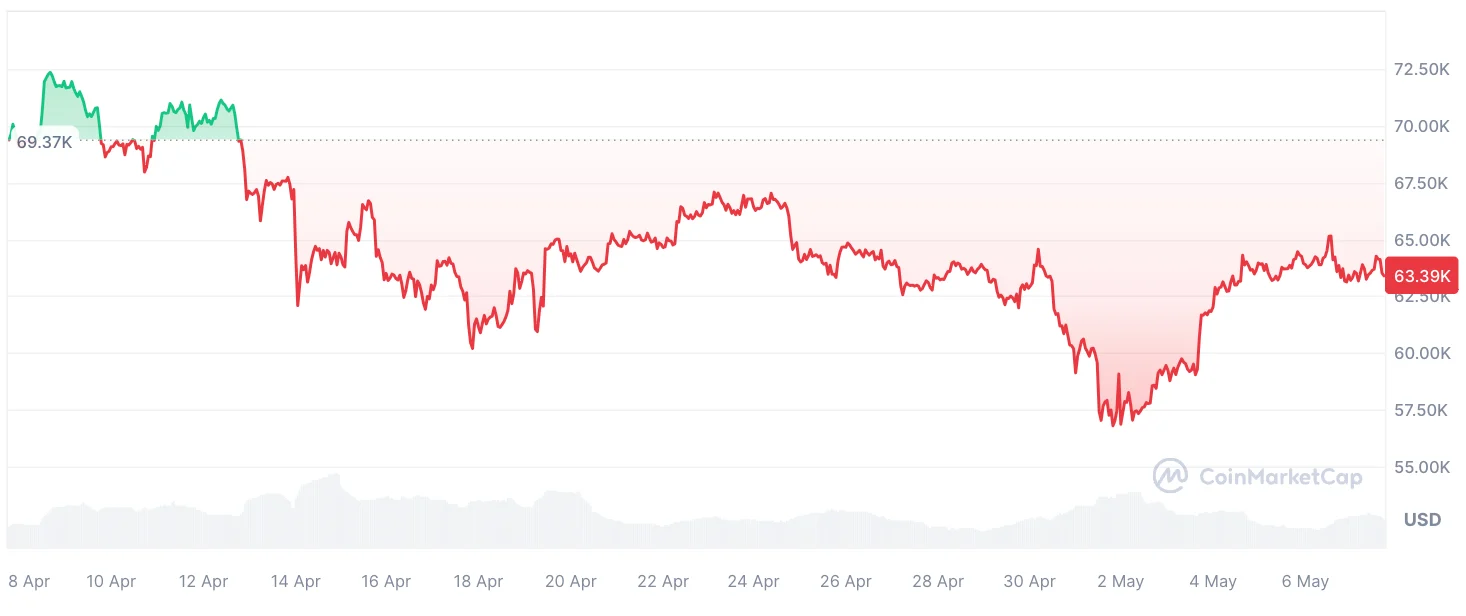
Task: Click the 60.00K price axis label
Action: 1421,353
